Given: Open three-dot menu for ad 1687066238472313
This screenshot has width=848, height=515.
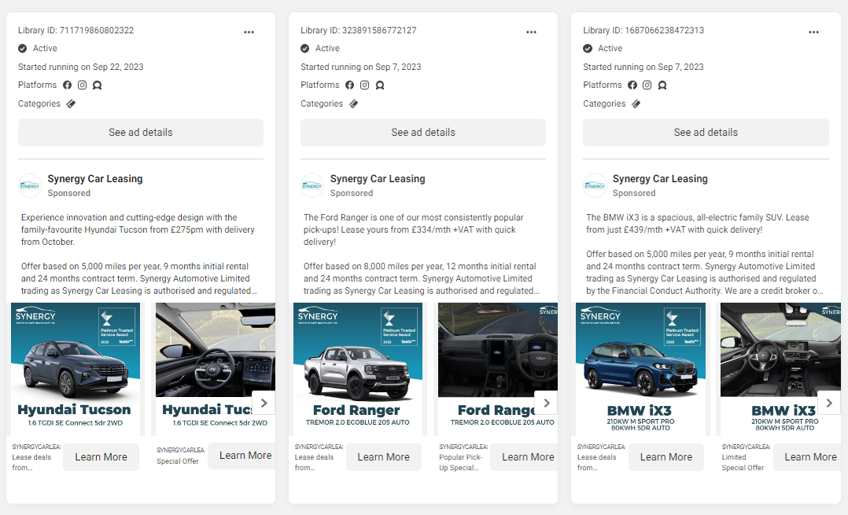Looking at the screenshot, I should pos(813,32).
